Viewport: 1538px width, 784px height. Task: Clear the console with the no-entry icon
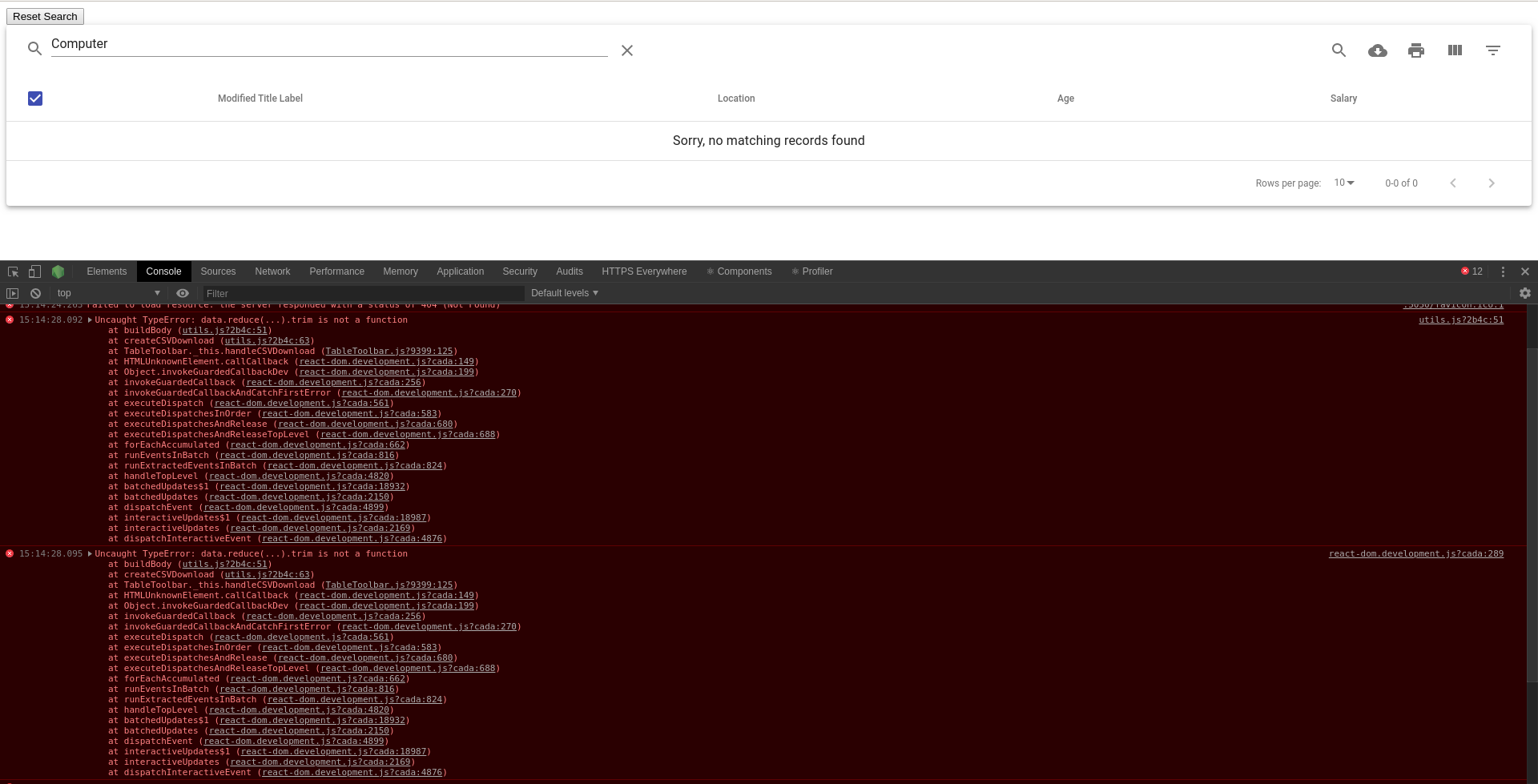[35, 293]
